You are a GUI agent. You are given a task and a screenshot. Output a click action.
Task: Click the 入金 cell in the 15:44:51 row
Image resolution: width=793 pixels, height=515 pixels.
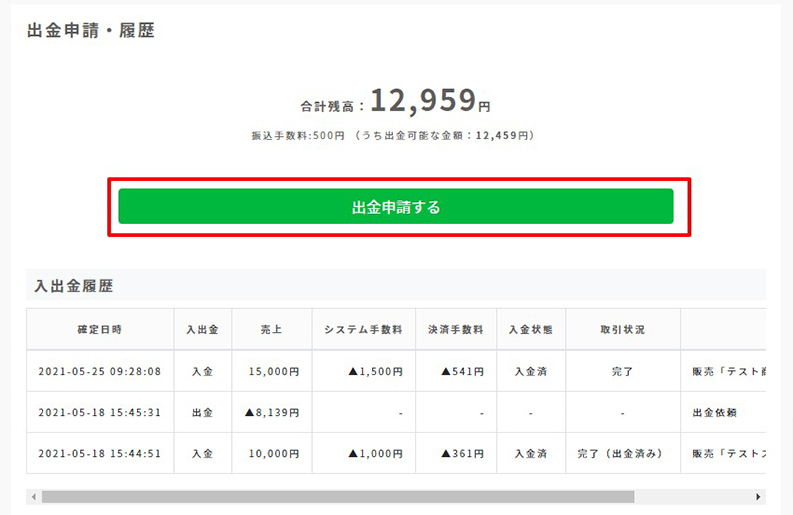point(202,453)
